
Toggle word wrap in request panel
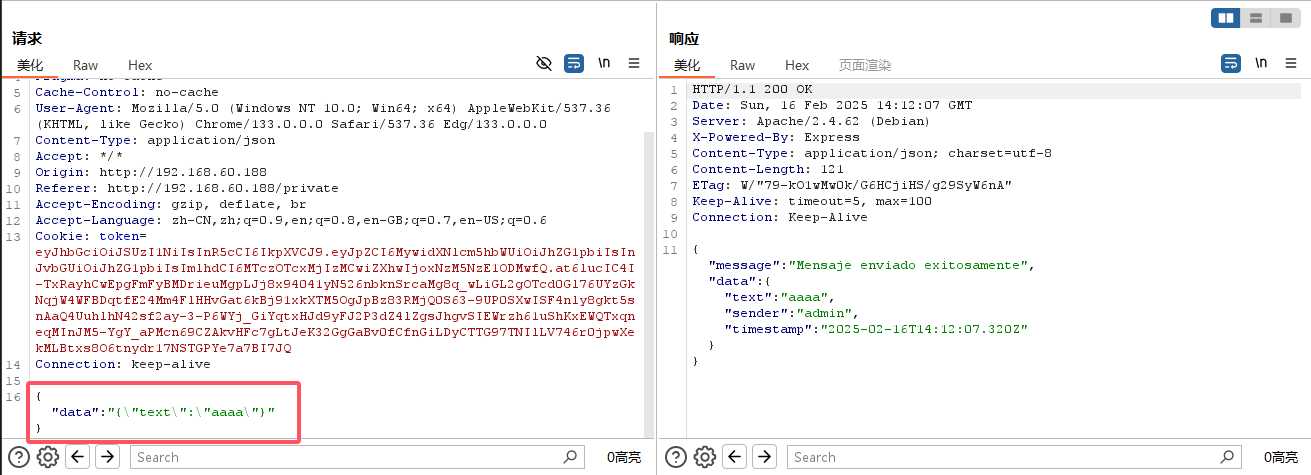click(x=574, y=63)
